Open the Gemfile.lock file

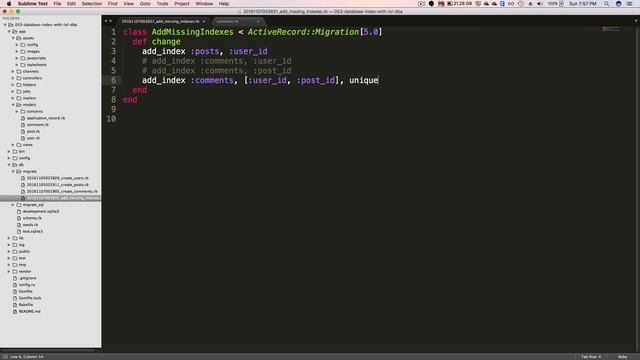30,298
